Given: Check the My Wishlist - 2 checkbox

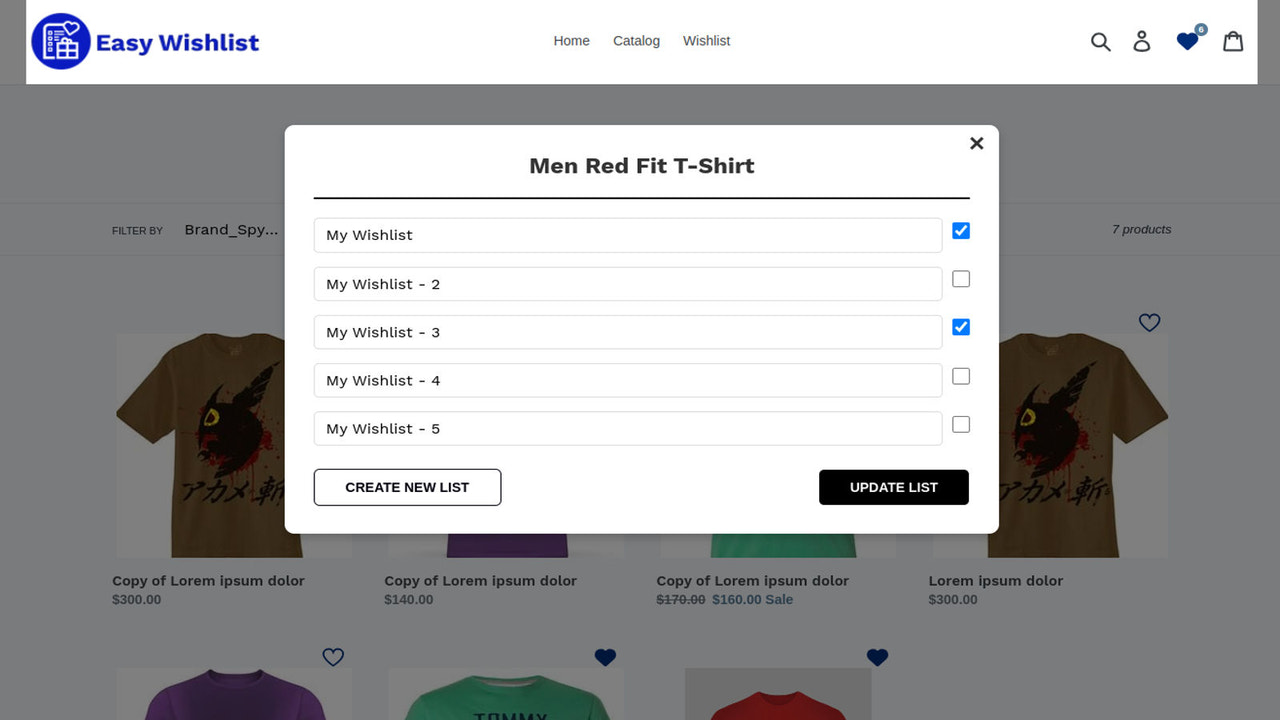Looking at the screenshot, I should (x=960, y=279).
